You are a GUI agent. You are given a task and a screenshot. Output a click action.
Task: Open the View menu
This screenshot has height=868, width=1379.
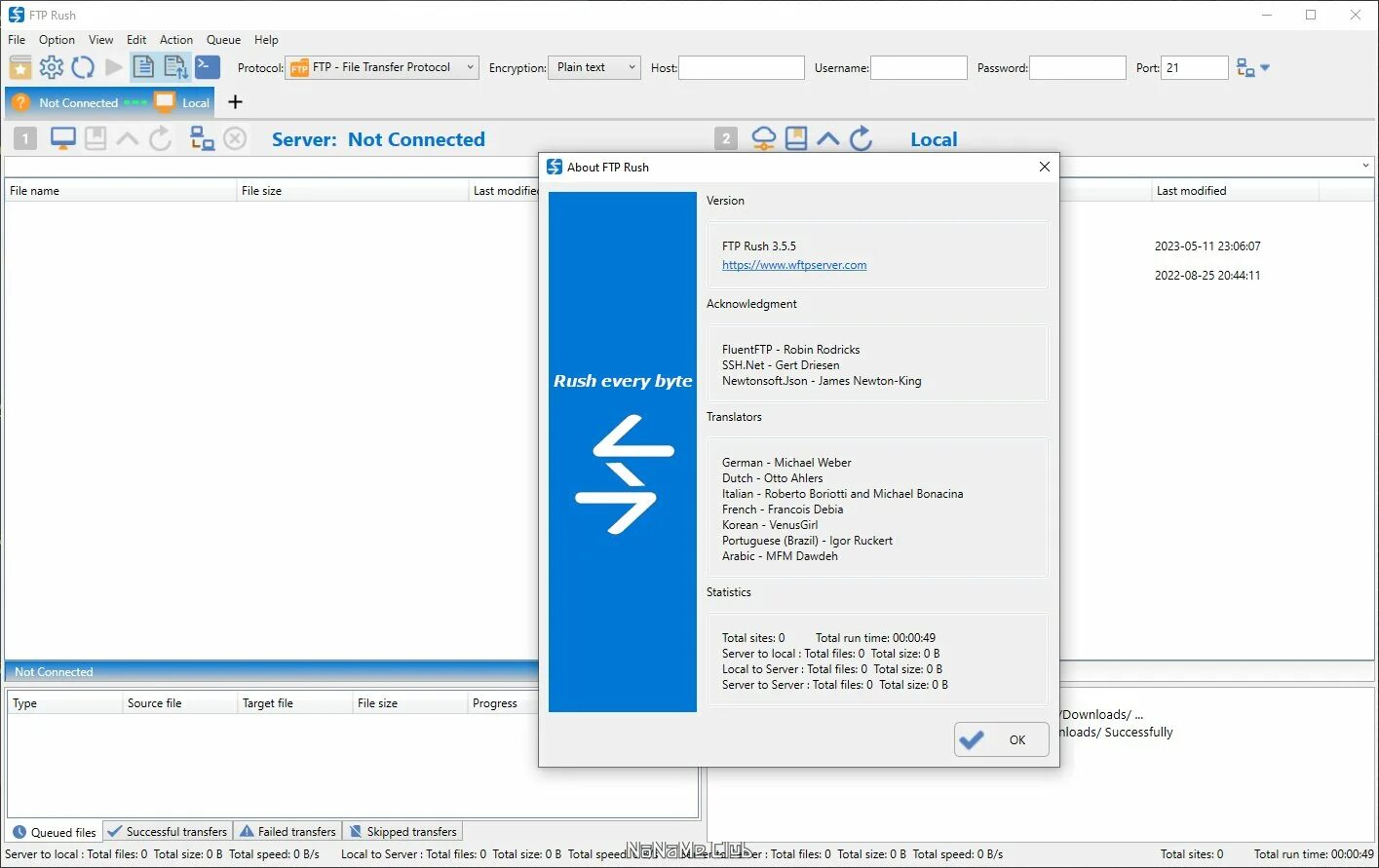100,40
